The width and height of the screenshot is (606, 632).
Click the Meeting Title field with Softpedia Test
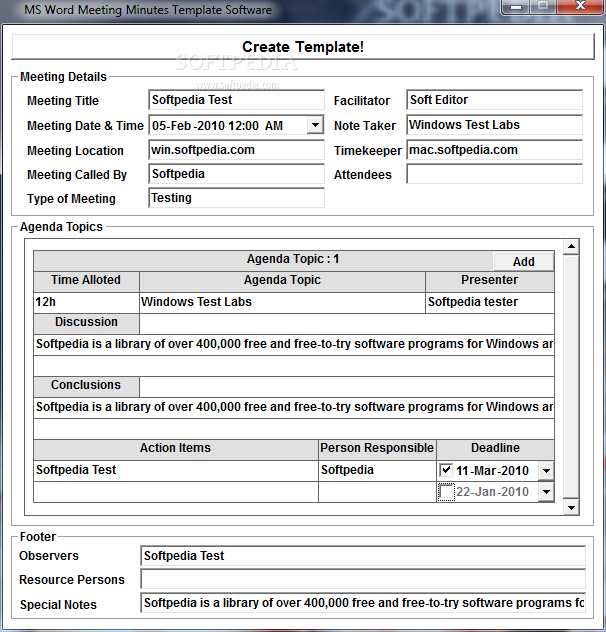click(236, 100)
